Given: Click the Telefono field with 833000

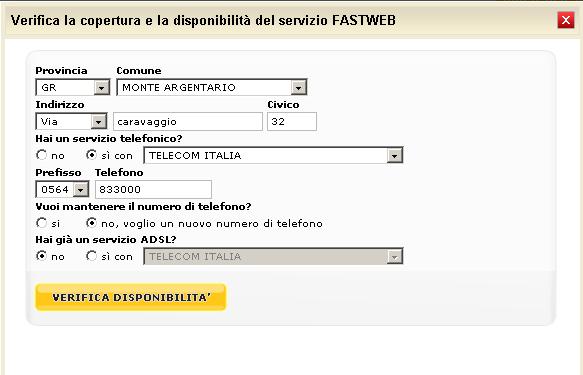Looking at the screenshot, I should 153,189.
